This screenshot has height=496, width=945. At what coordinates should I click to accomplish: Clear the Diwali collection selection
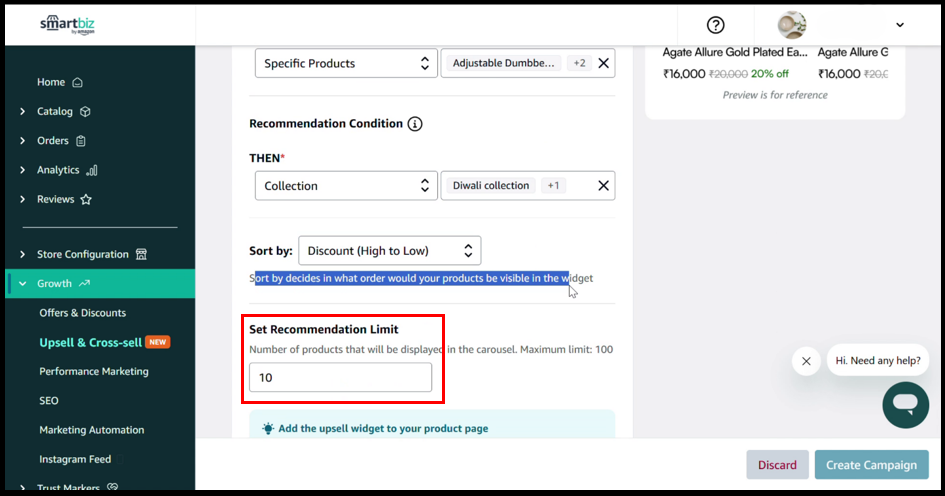click(603, 186)
